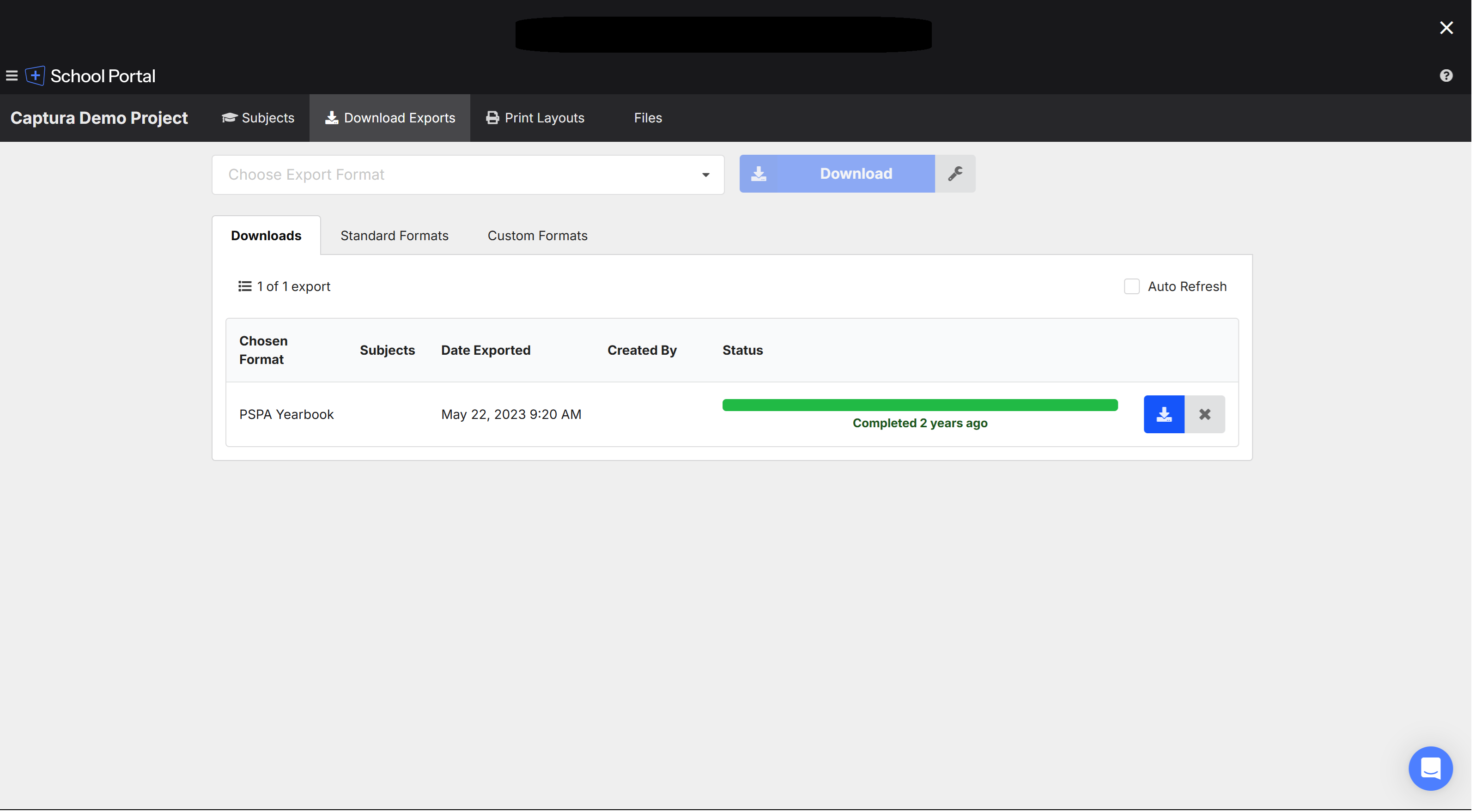
Task: Go to the Files section
Action: (648, 118)
